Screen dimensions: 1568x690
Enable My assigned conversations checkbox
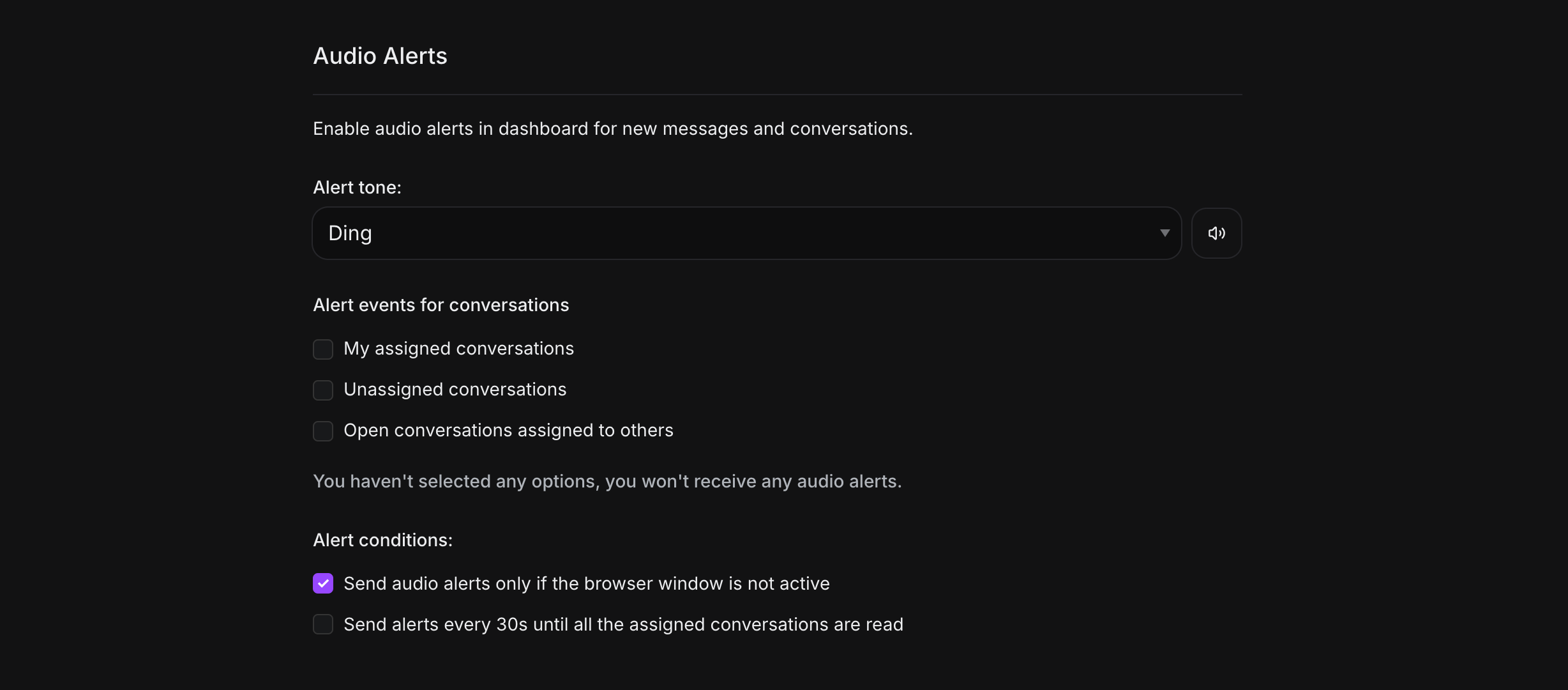323,349
